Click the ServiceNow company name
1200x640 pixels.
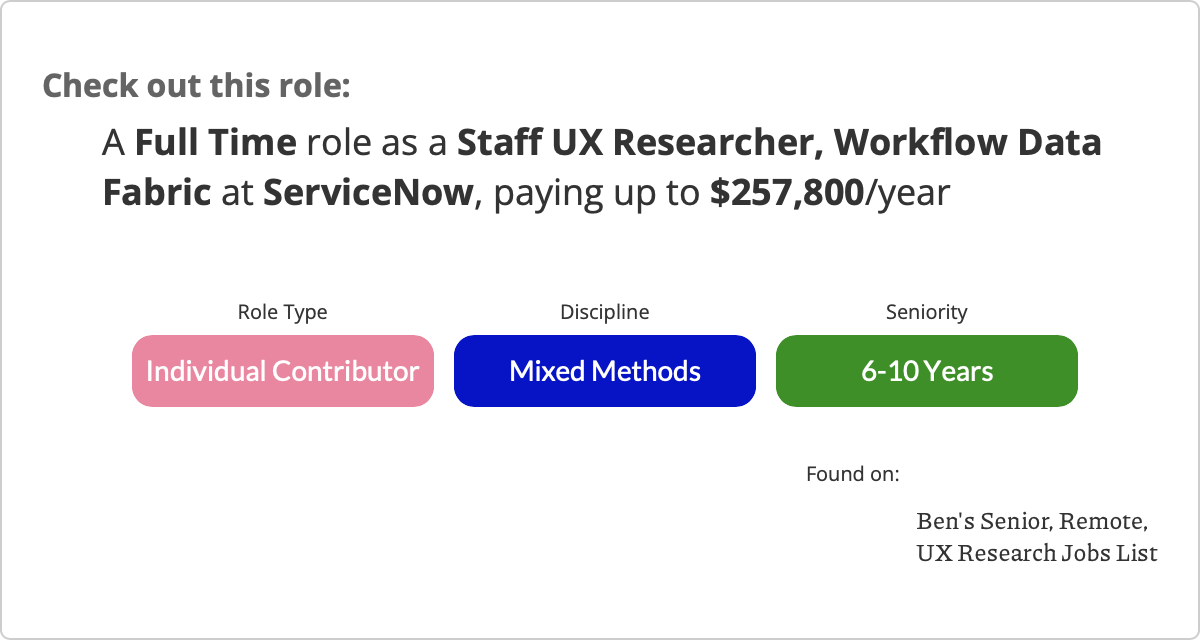[x=368, y=193]
